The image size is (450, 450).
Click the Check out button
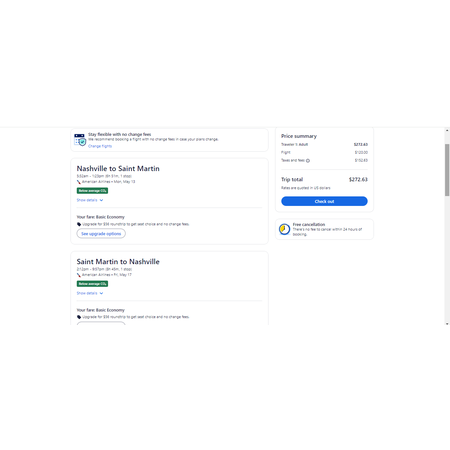[x=324, y=201]
